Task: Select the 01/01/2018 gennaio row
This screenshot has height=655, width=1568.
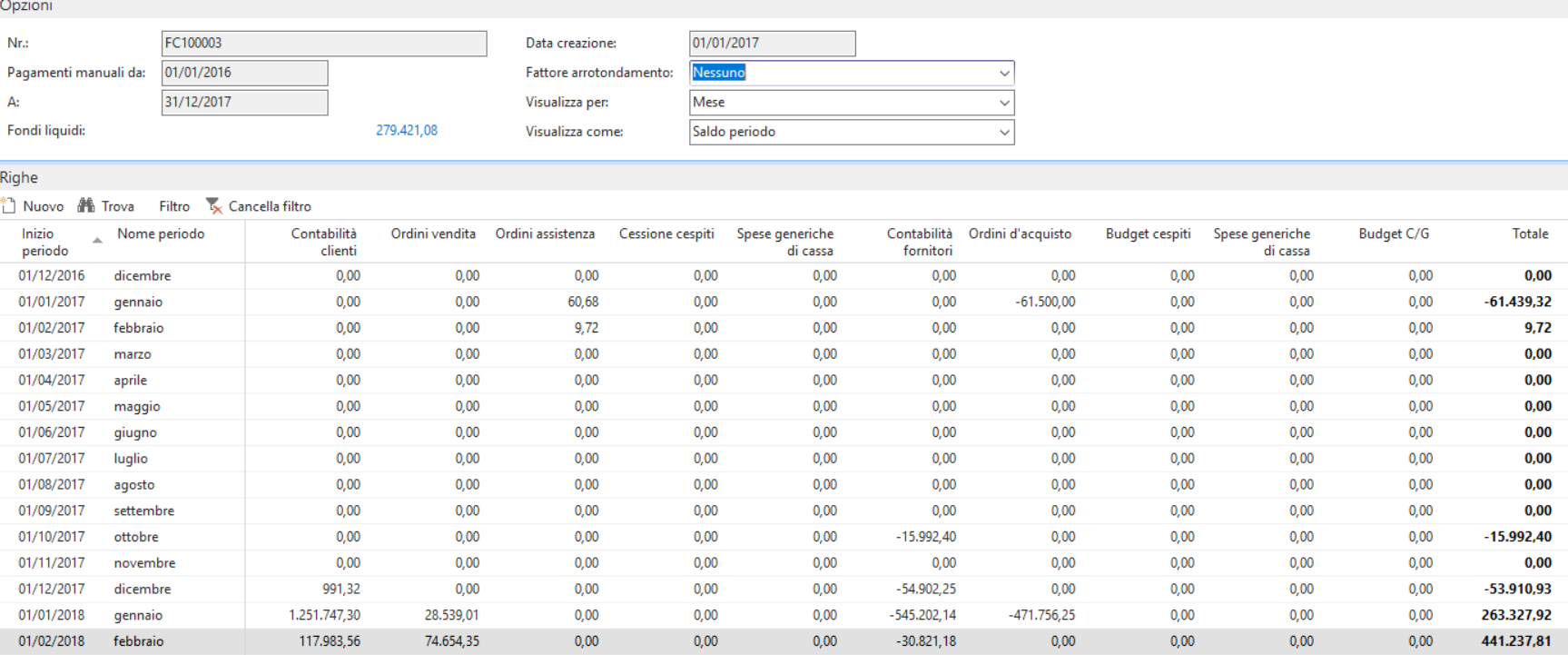Action: pos(784,615)
